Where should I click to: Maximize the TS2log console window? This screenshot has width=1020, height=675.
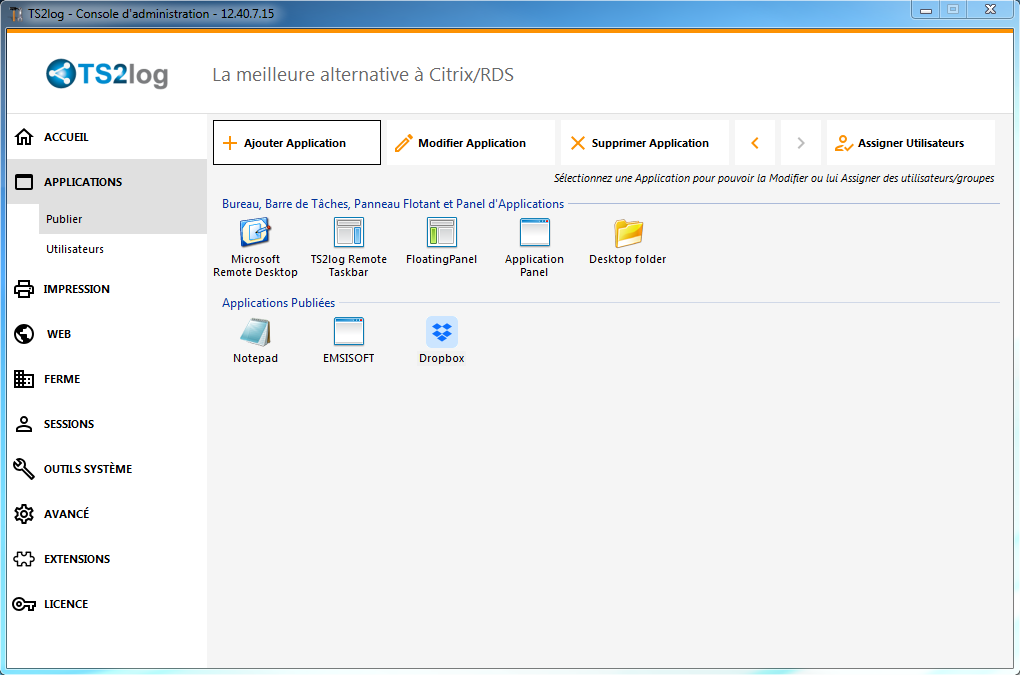[x=953, y=10]
